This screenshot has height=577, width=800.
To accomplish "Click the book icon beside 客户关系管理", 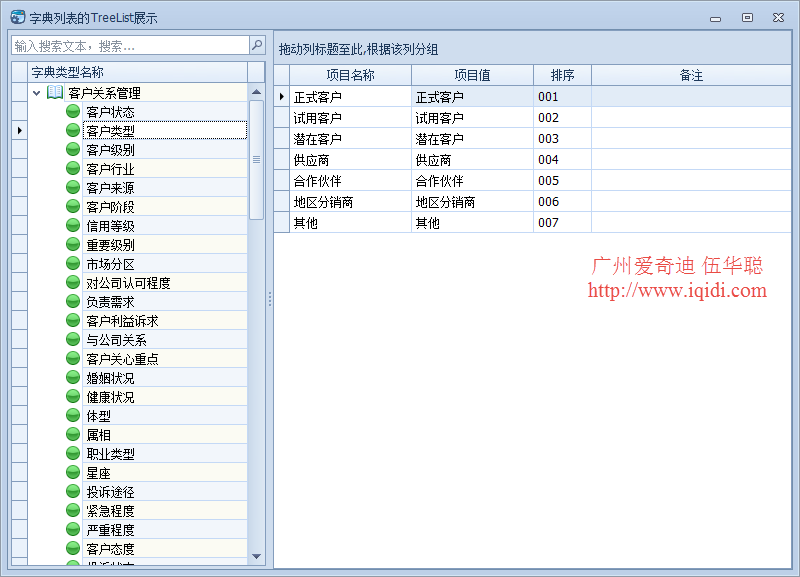I will [x=55, y=92].
